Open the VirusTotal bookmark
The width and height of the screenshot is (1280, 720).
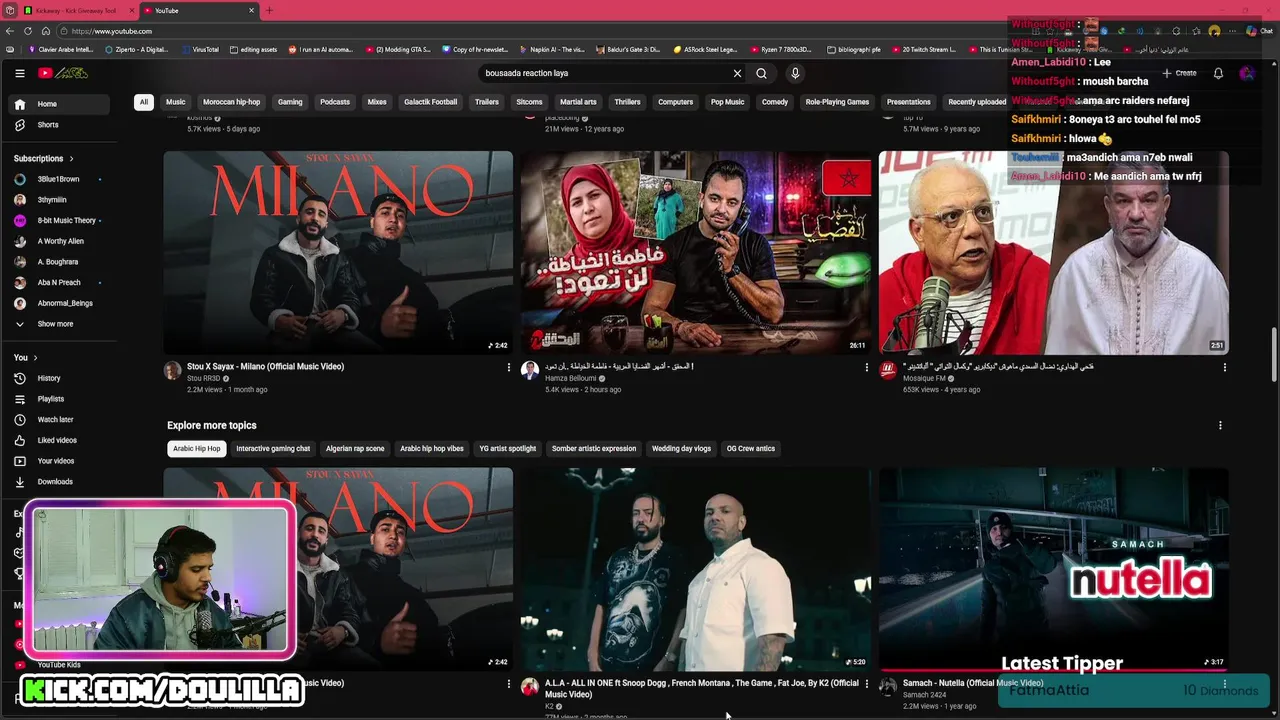click(200, 49)
